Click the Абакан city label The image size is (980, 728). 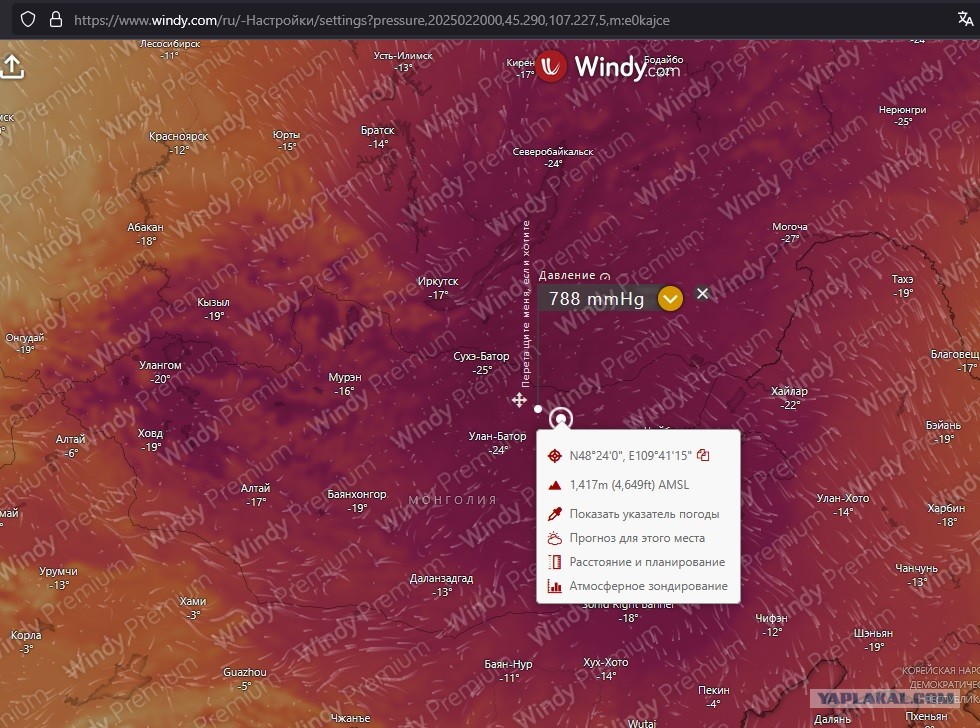pyautogui.click(x=146, y=227)
